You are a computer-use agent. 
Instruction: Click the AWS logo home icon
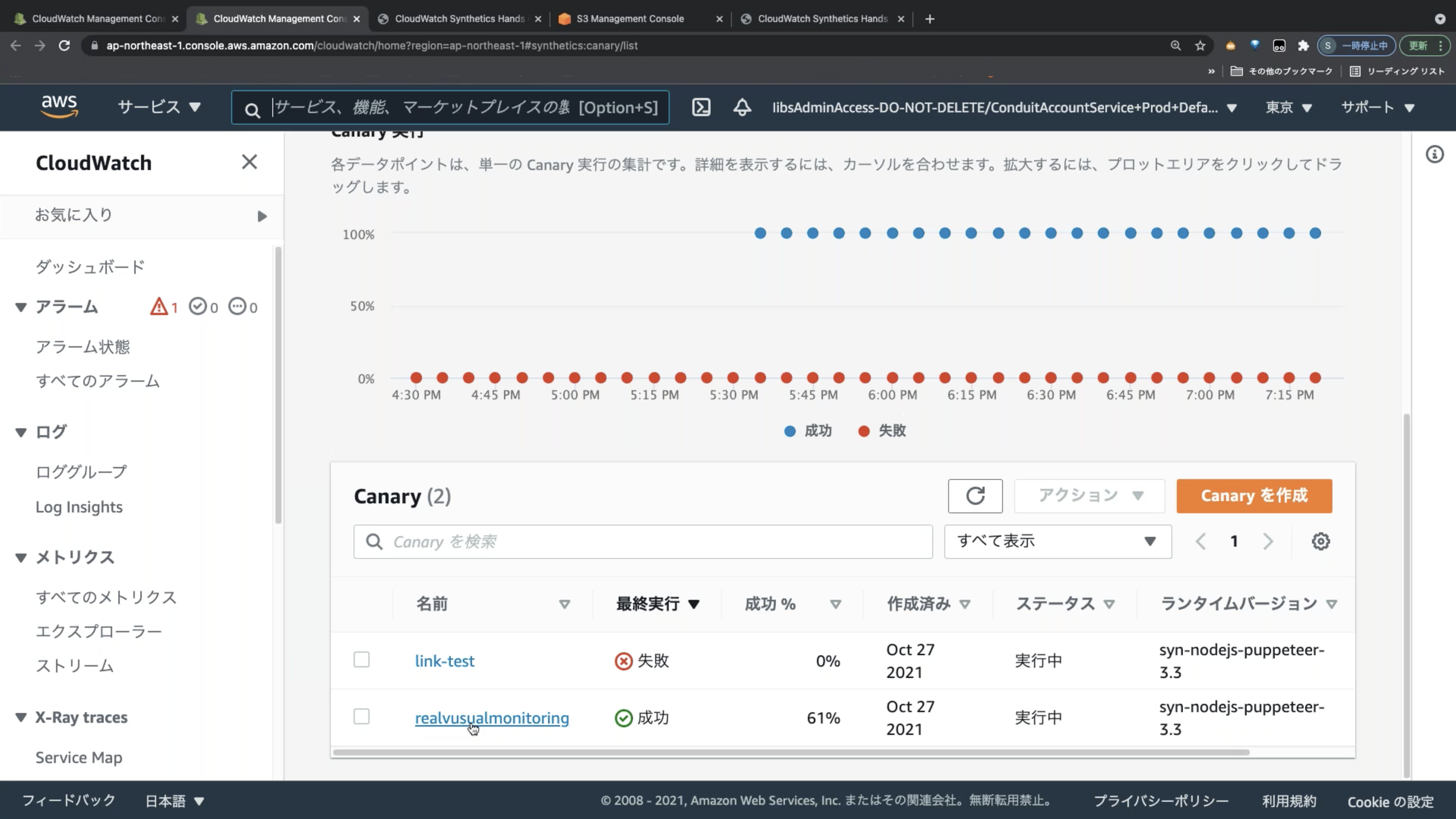(59, 106)
